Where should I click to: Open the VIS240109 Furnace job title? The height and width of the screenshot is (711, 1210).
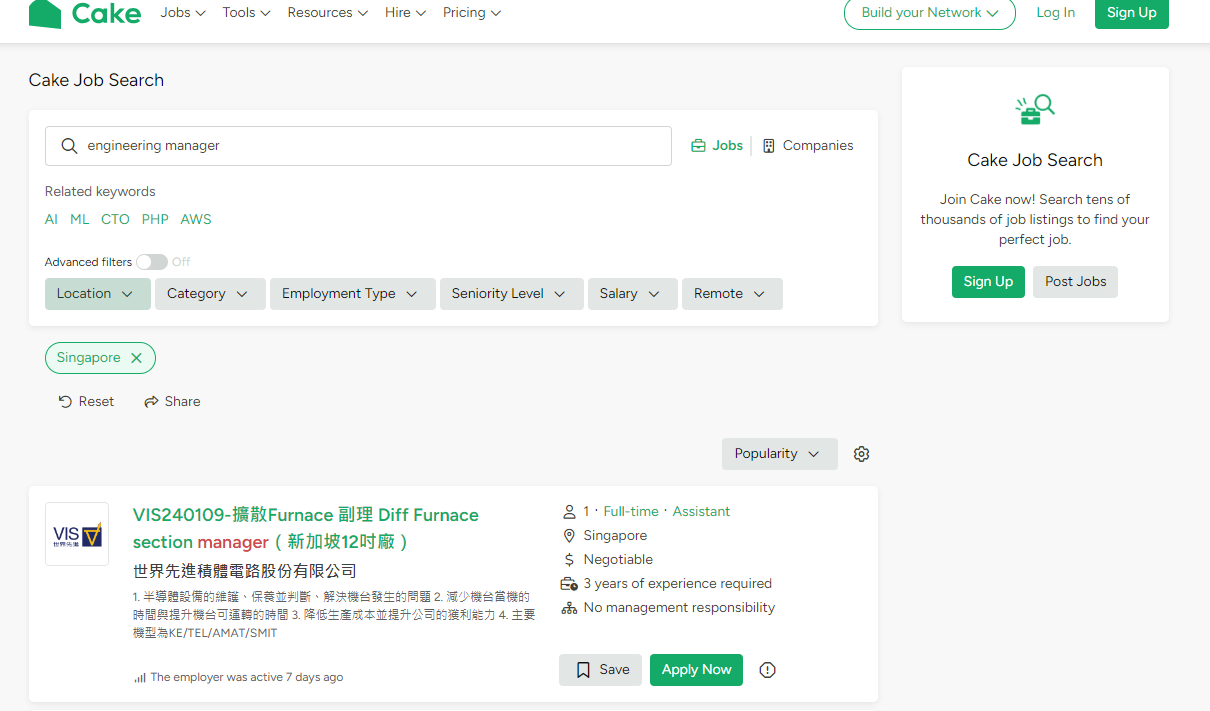(x=306, y=528)
